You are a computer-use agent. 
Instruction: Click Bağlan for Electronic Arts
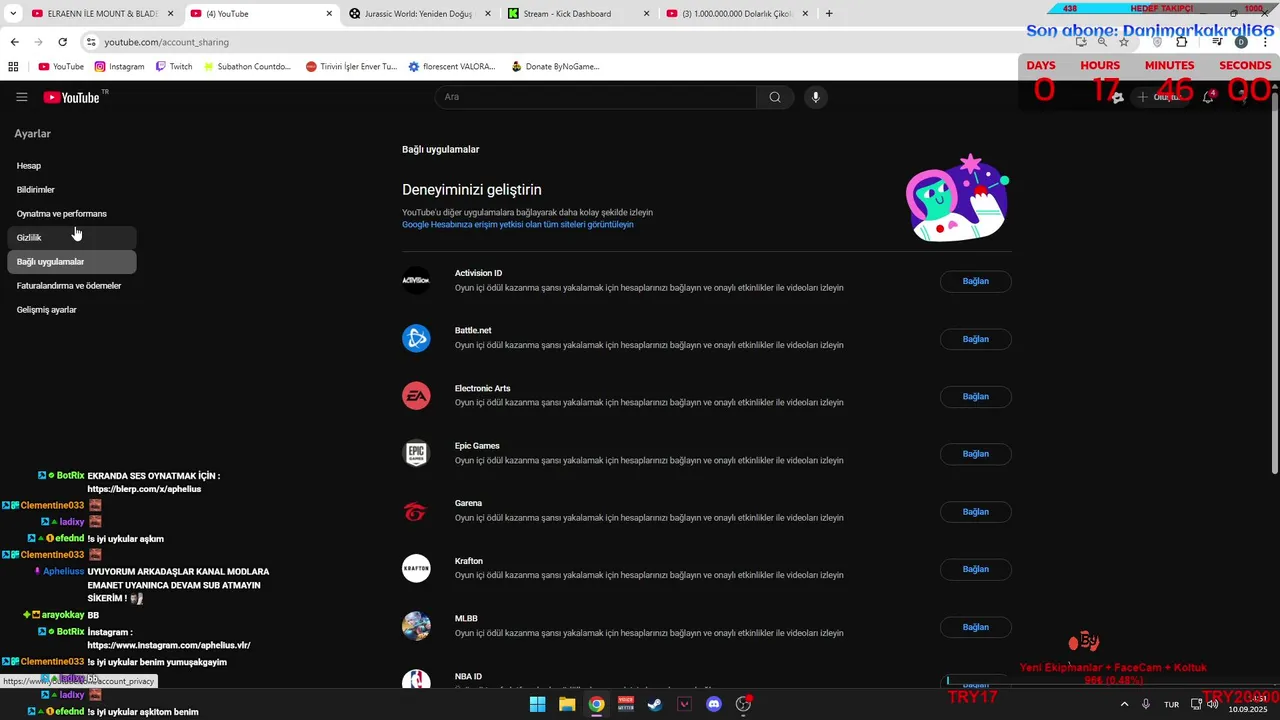point(975,396)
